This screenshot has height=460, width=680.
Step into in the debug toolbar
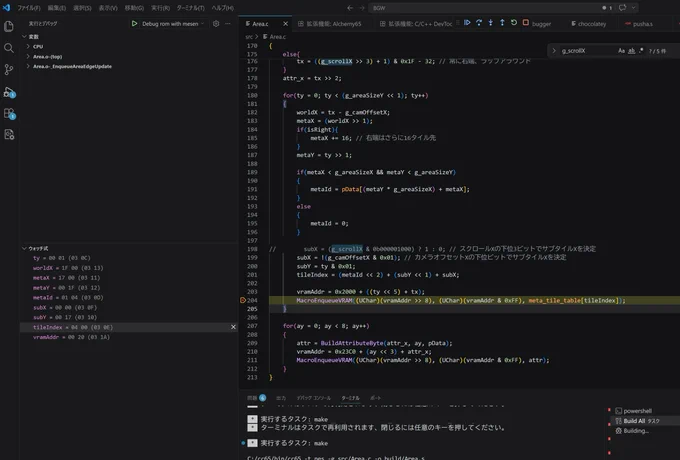(490, 23)
